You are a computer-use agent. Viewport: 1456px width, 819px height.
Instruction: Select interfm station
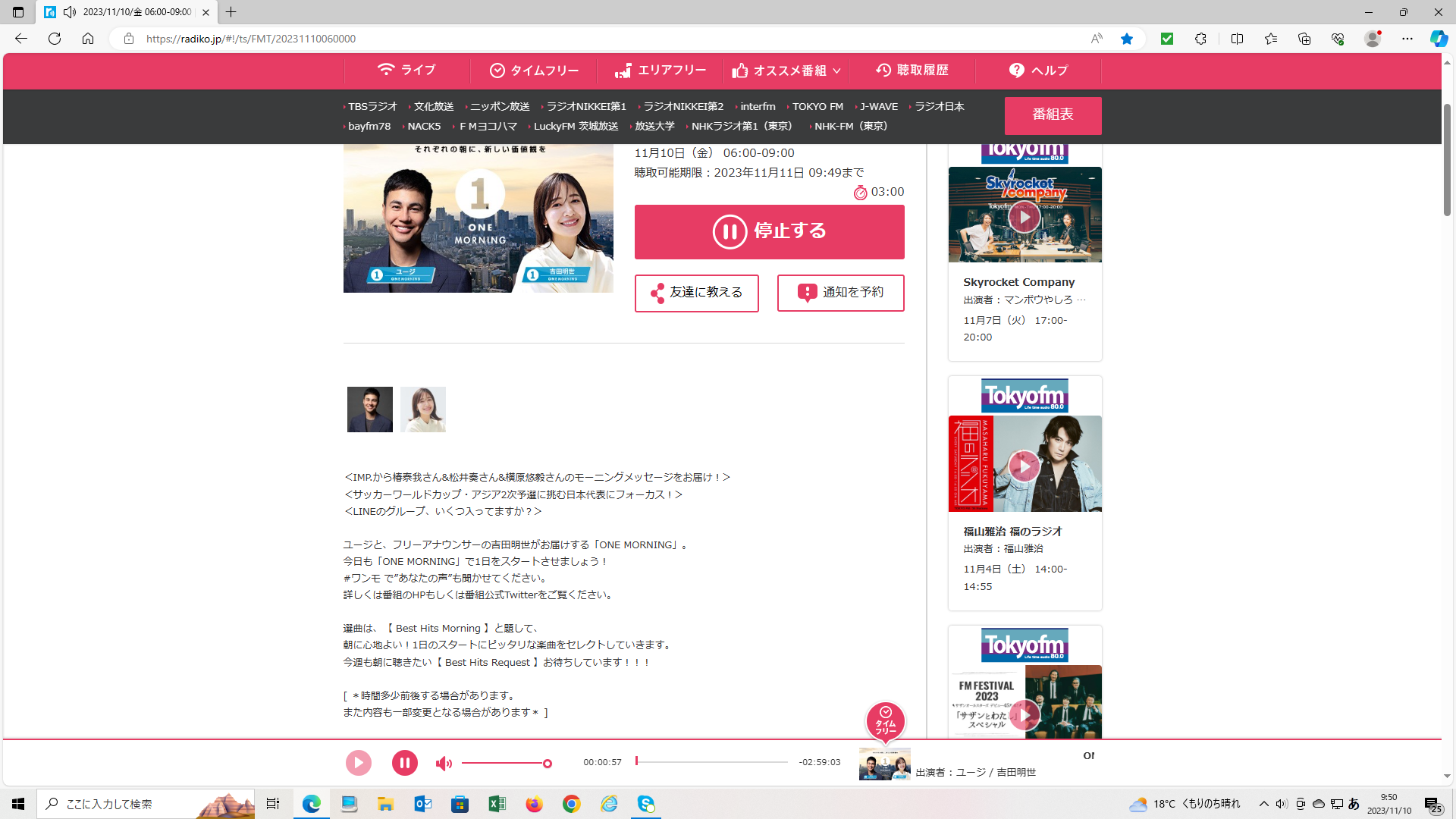click(757, 107)
